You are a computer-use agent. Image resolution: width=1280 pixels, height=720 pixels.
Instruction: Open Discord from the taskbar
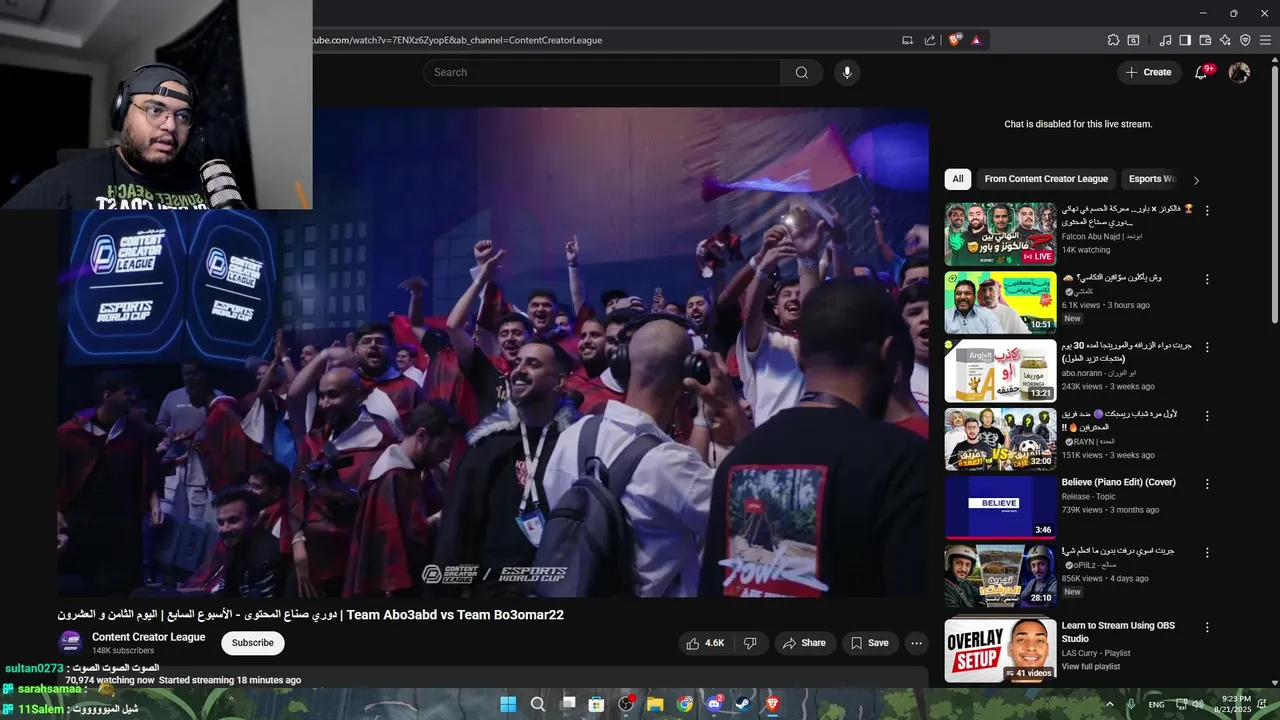coord(714,704)
